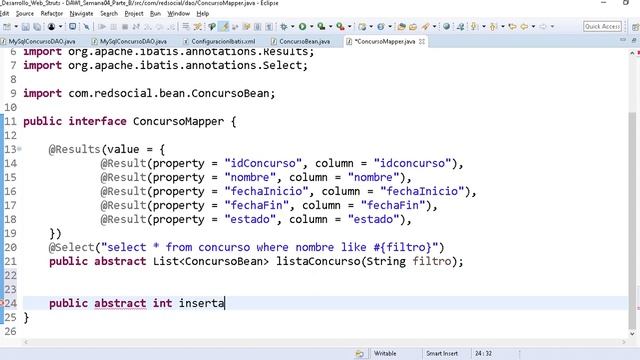Switch to ConfiguracionIbatis.xml tab
The height and width of the screenshot is (360, 640).
(x=223, y=41)
